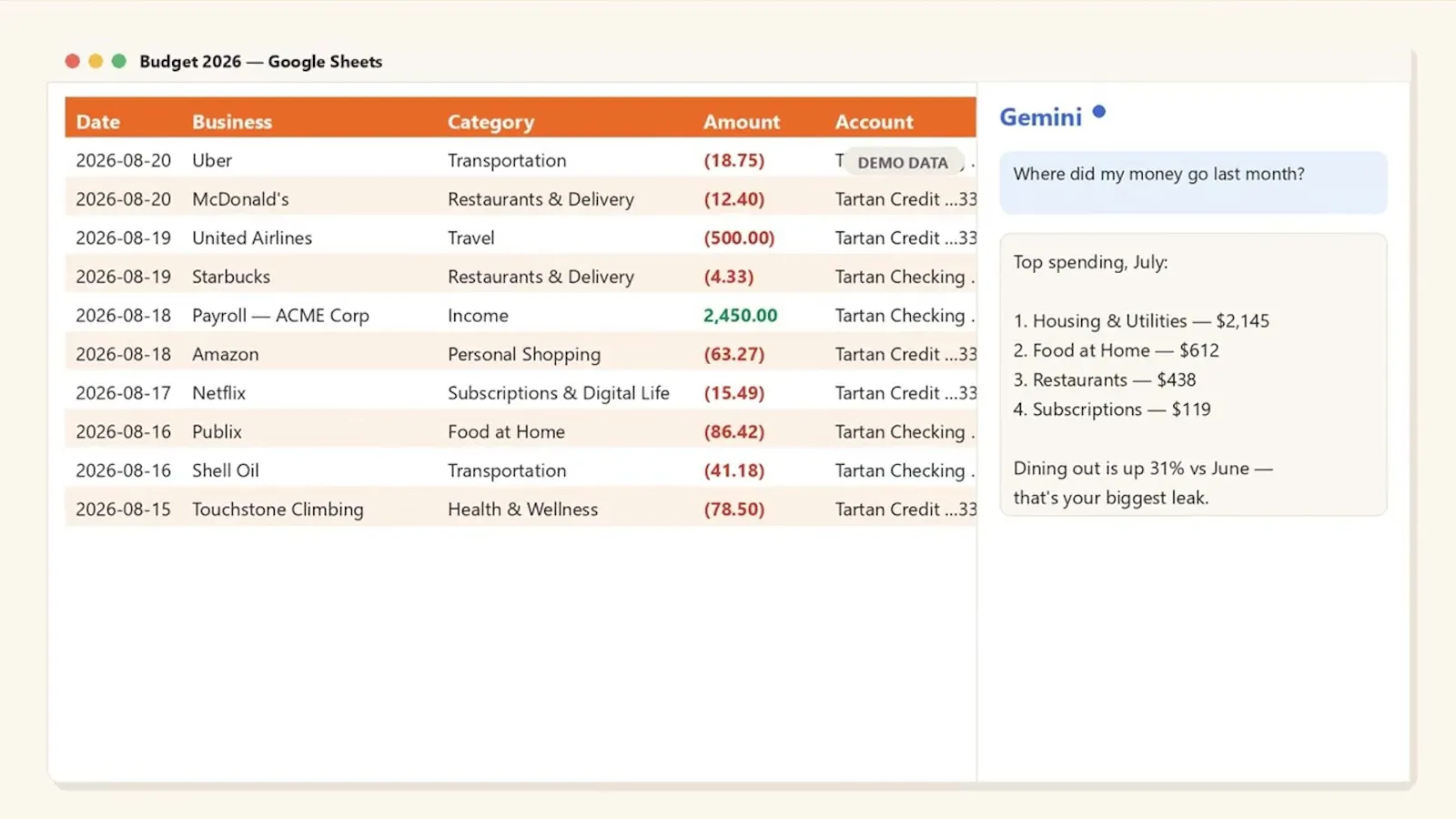Select the (41.18) amount cell

(x=734, y=470)
